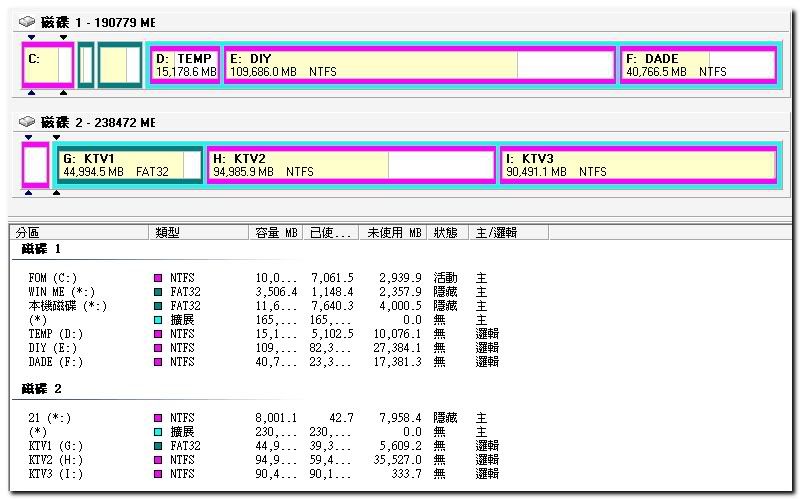Select the DADE (F:) list row

pos(265,362)
